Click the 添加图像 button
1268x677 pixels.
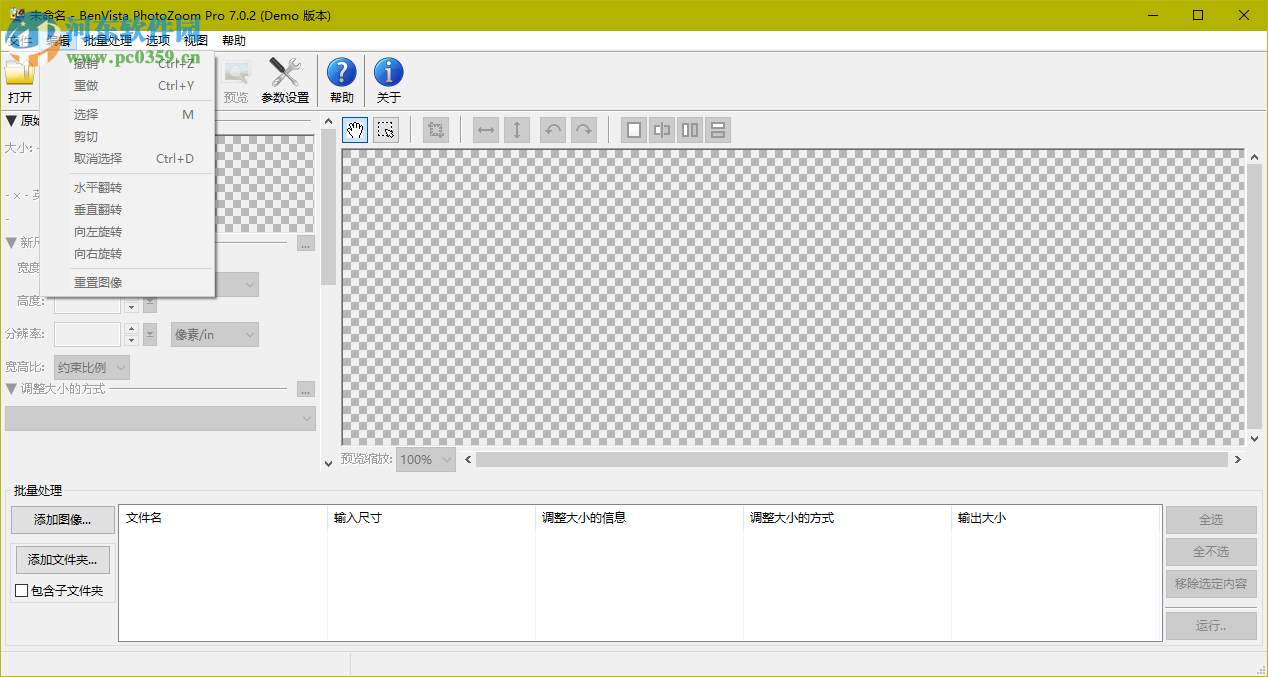(x=62, y=519)
